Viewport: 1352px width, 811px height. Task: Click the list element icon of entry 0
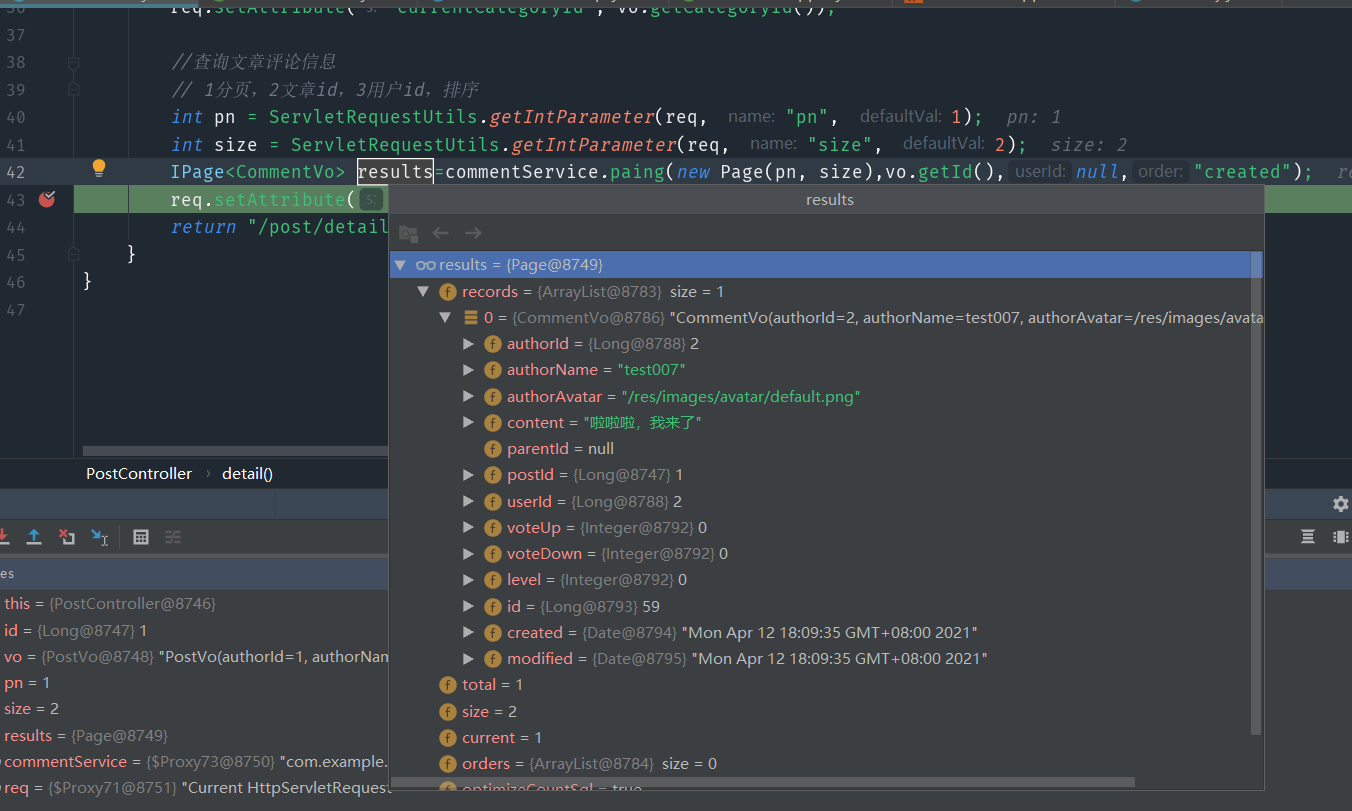(x=471, y=318)
